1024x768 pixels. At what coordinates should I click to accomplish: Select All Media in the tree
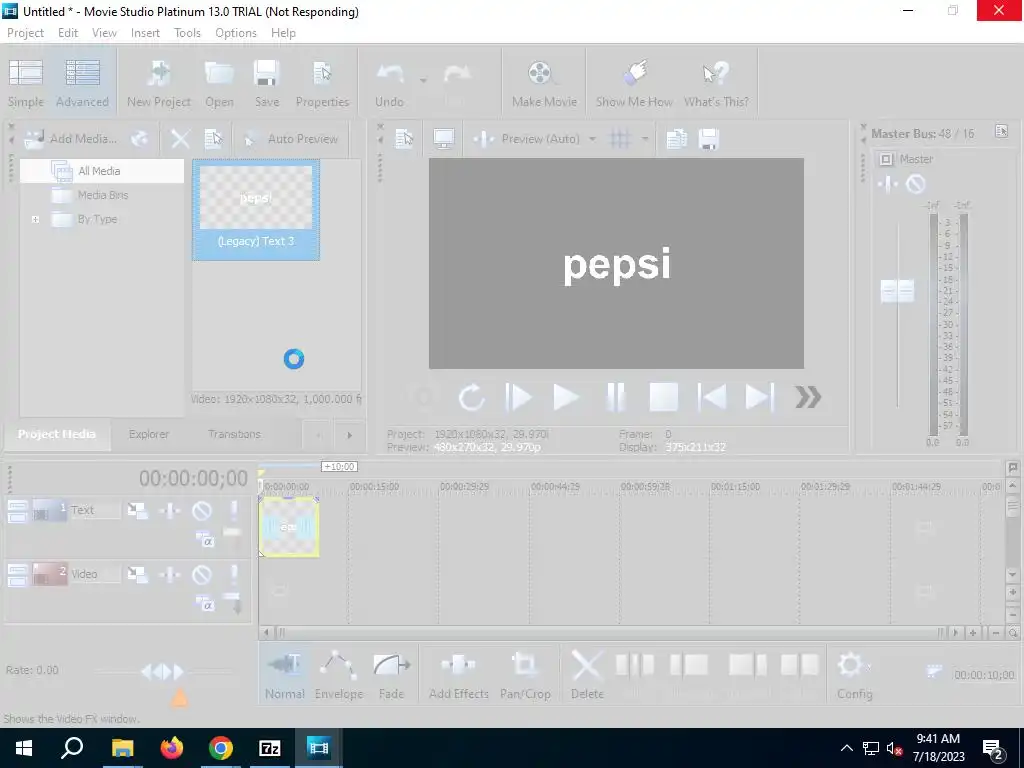coord(101,170)
